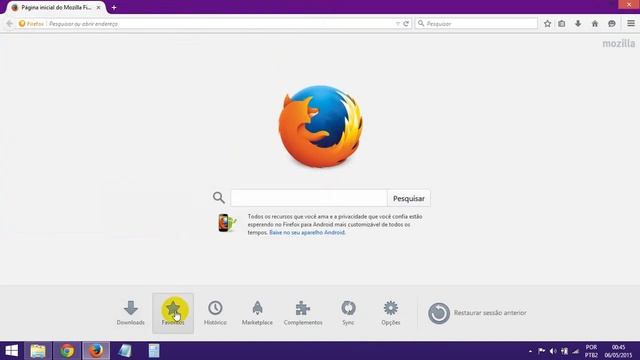The height and width of the screenshot is (360, 640).
Task: Click the search magnifier icon in toolbar search box
Action: [x=421, y=24]
